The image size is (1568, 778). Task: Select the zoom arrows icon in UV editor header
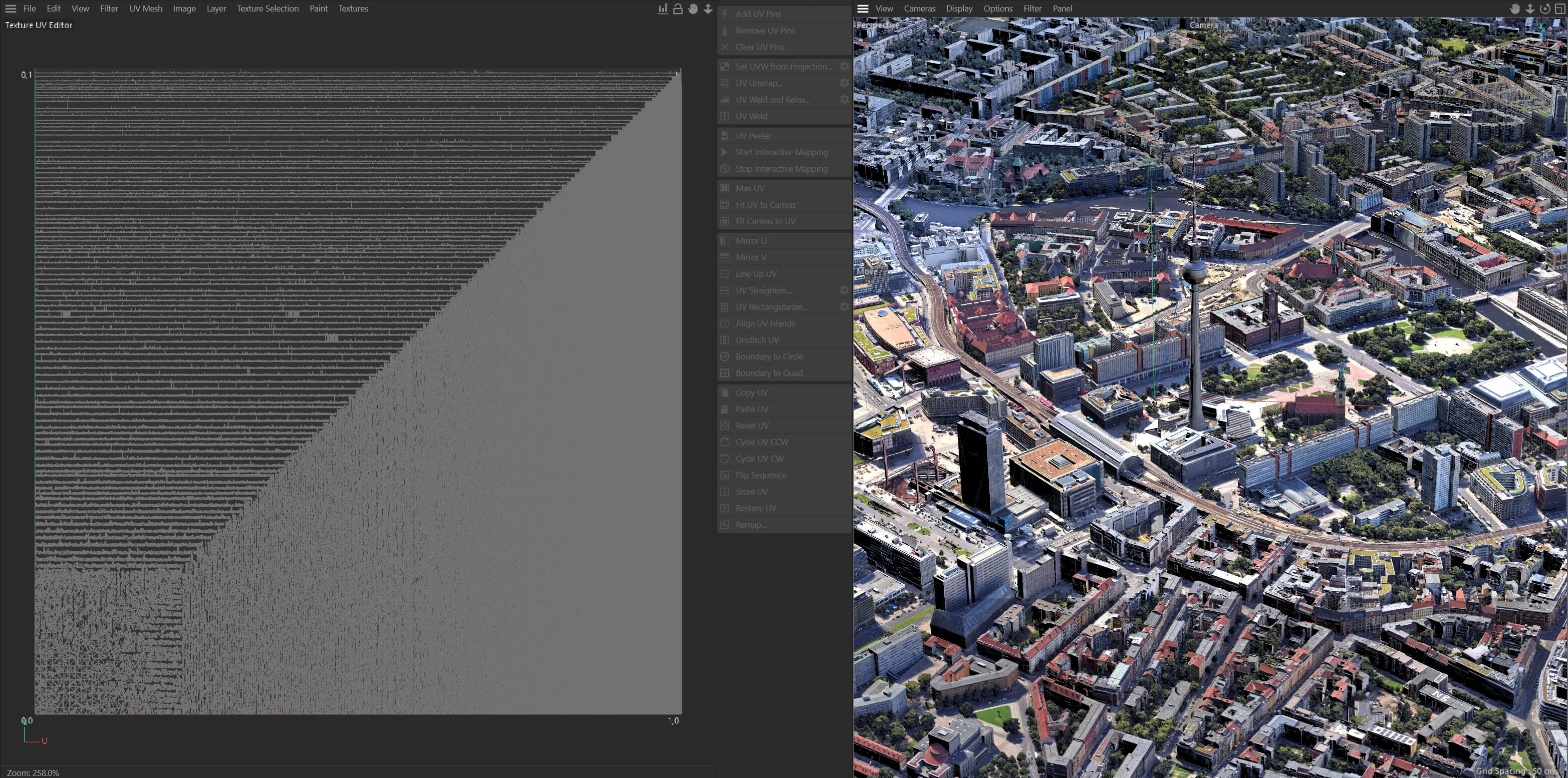coord(708,9)
